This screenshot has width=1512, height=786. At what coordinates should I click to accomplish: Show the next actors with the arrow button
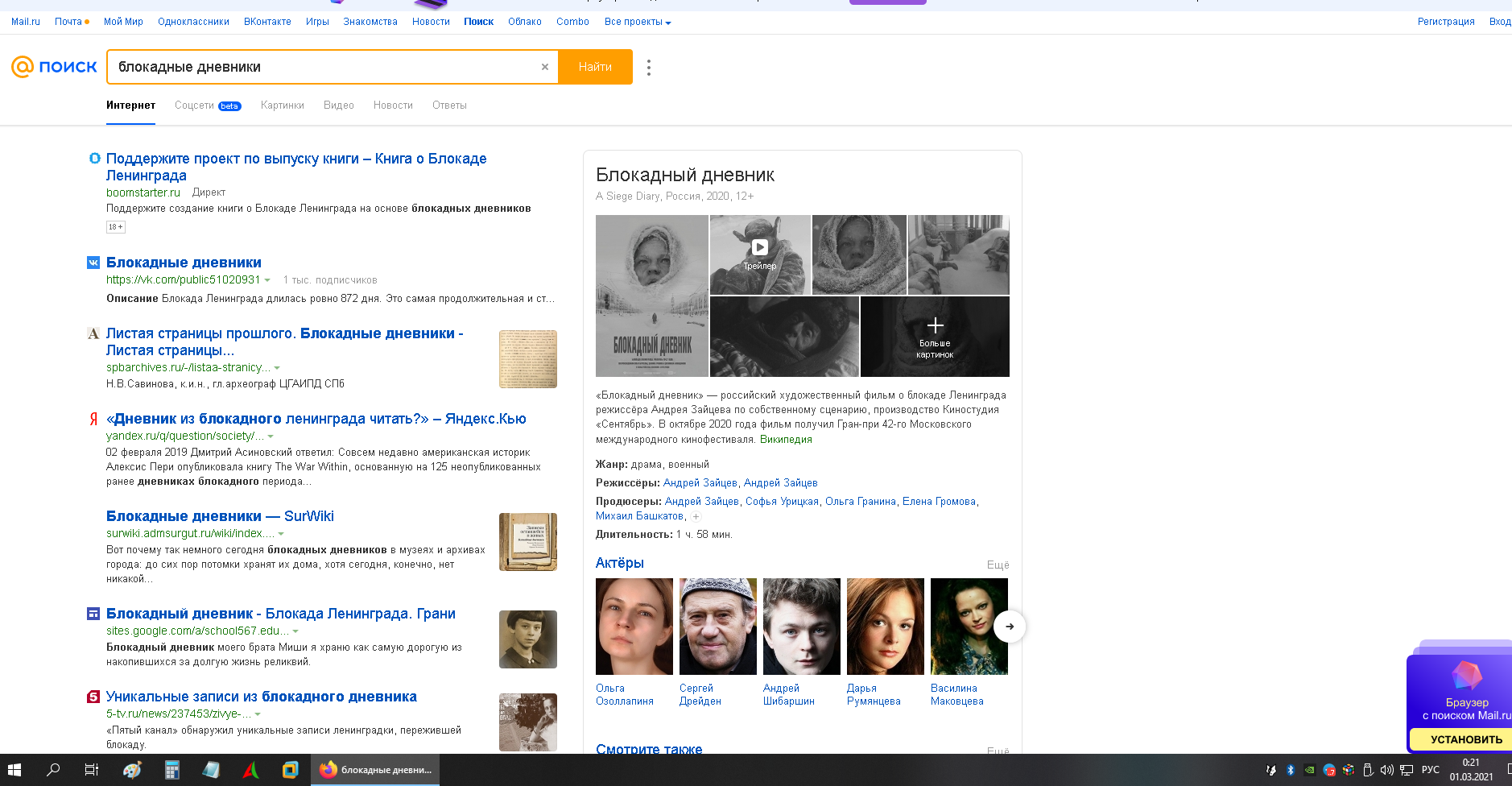tap(1010, 627)
